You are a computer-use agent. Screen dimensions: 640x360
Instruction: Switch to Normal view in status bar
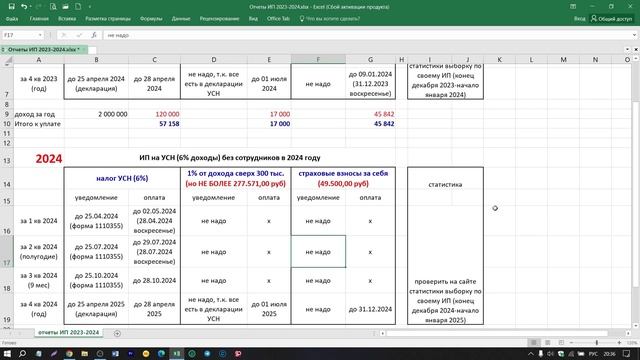click(533, 342)
